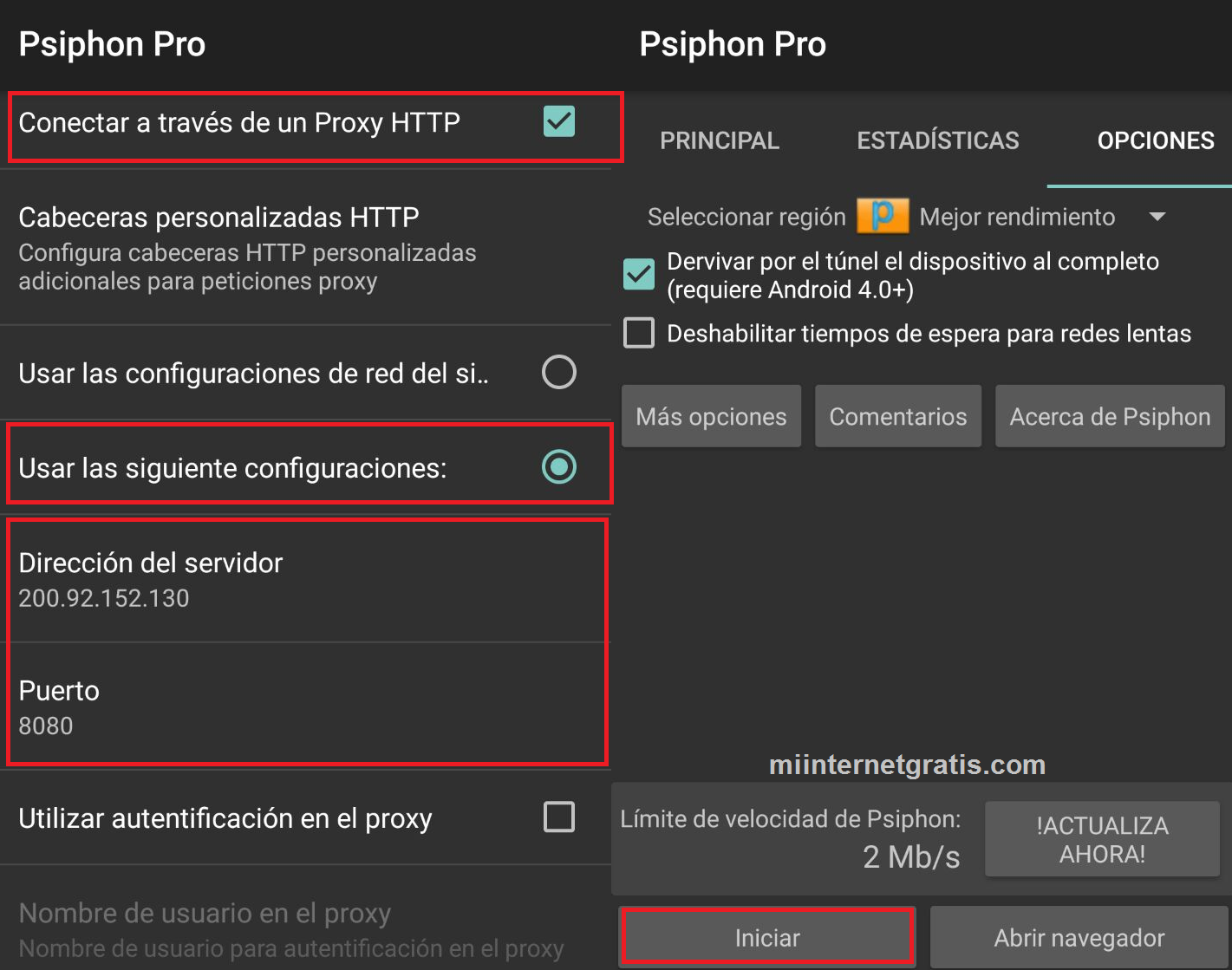Click the ¡ACTUALIZA AHORA! button
This screenshot has width=1232, height=970.
point(1102,839)
